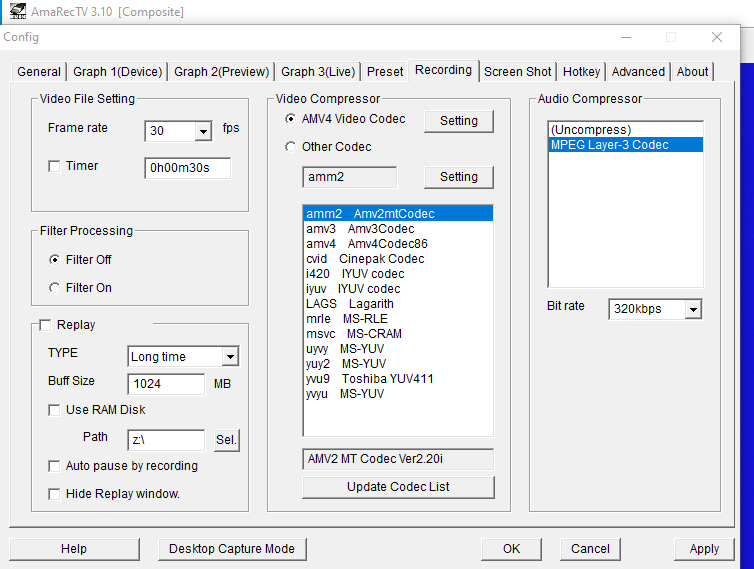Select the Other Codec radio button
The image size is (754, 569).
pyautogui.click(x=290, y=147)
